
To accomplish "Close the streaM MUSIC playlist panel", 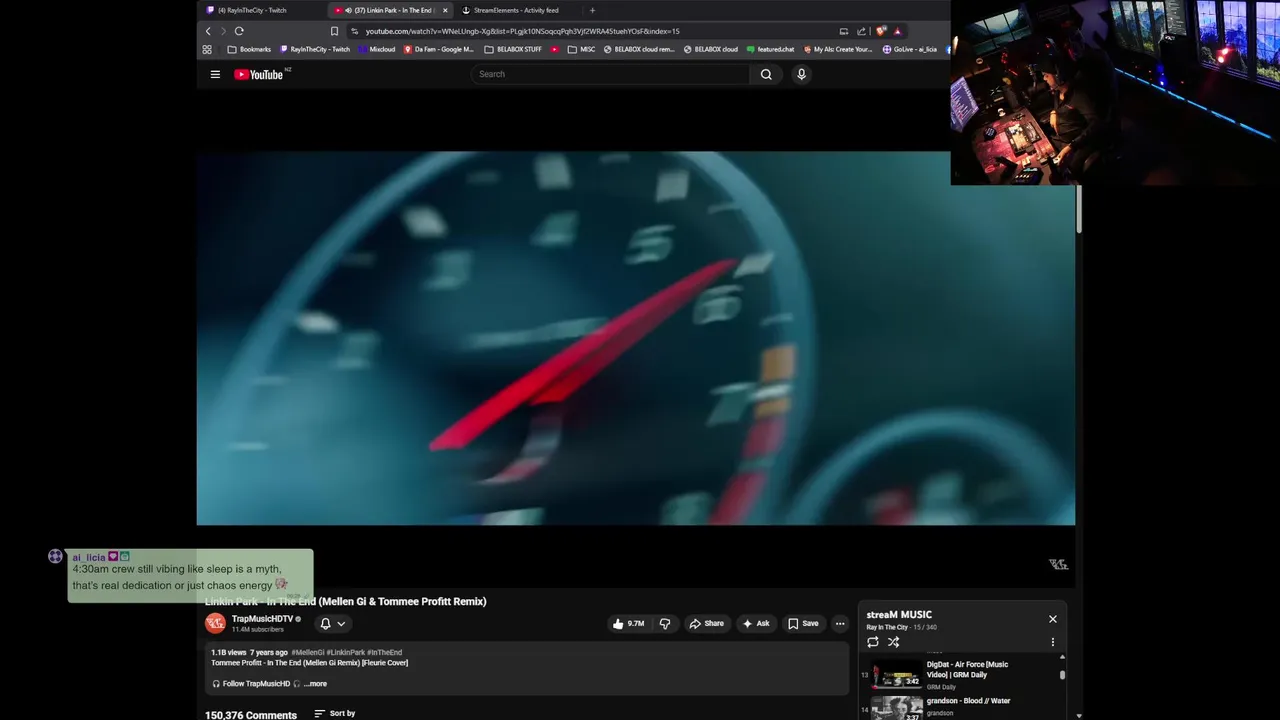I will click(1052, 619).
